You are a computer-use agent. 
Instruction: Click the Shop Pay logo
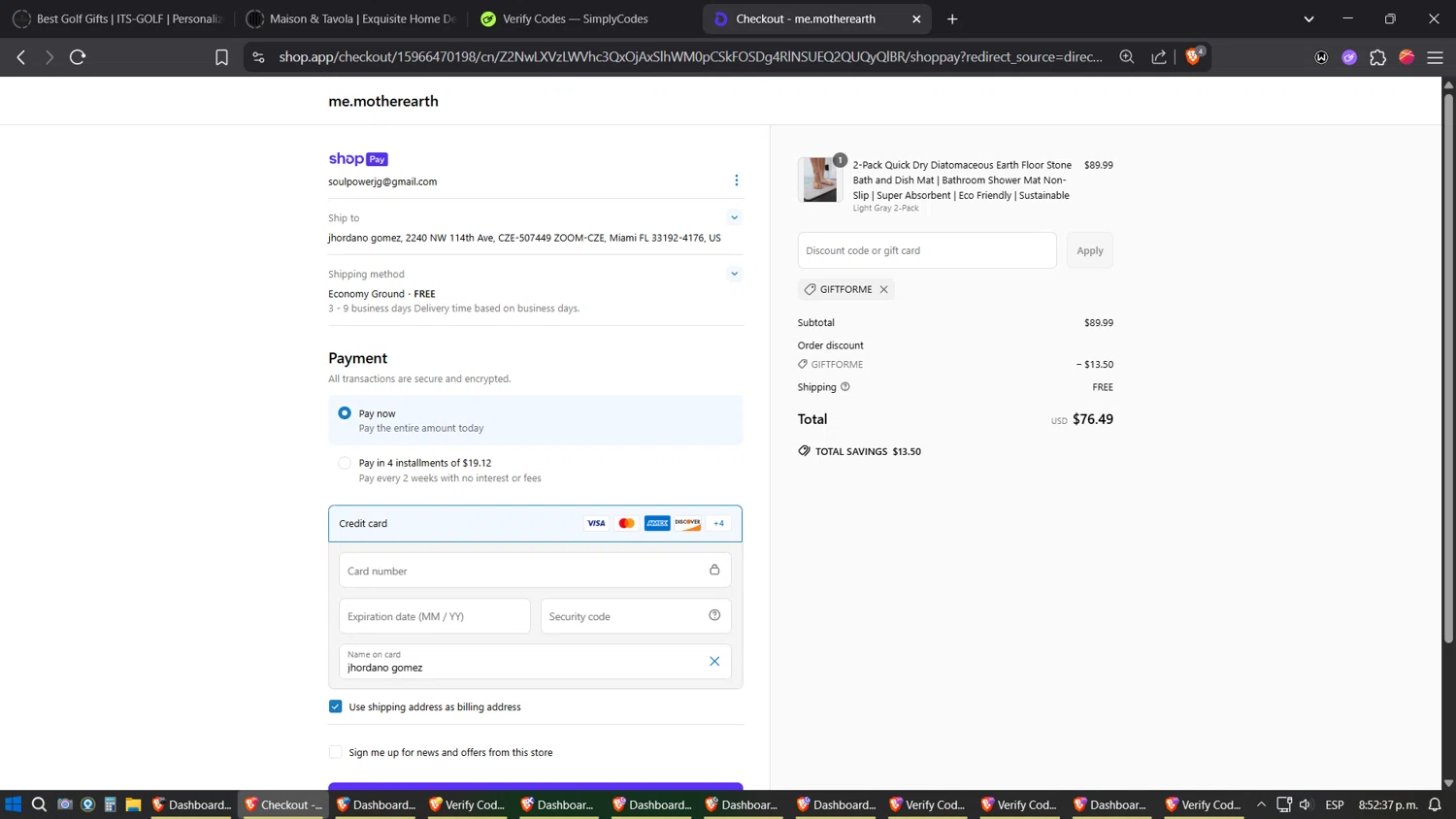(358, 159)
